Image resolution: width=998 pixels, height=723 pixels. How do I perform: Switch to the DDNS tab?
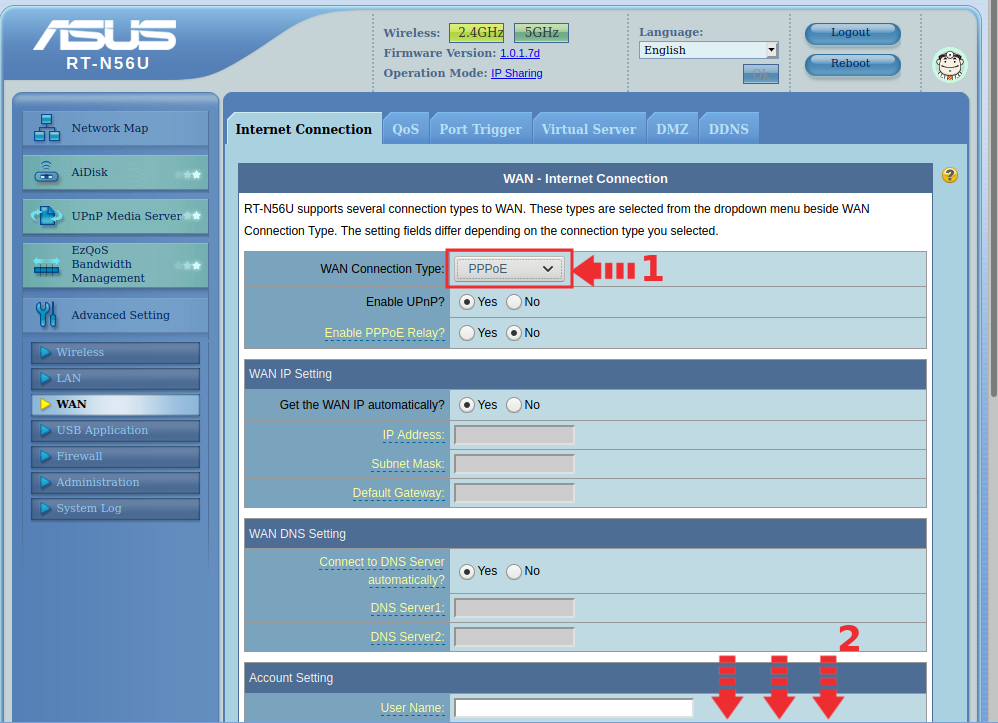click(x=728, y=129)
